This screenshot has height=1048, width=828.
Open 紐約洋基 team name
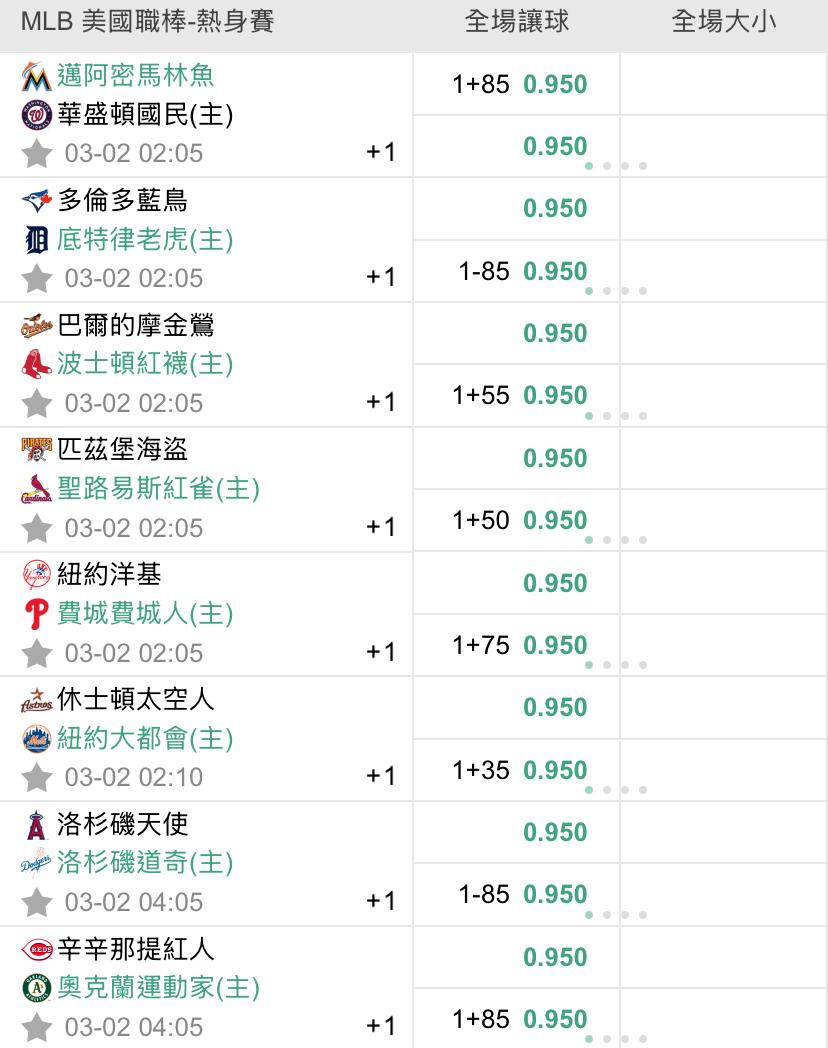110,575
